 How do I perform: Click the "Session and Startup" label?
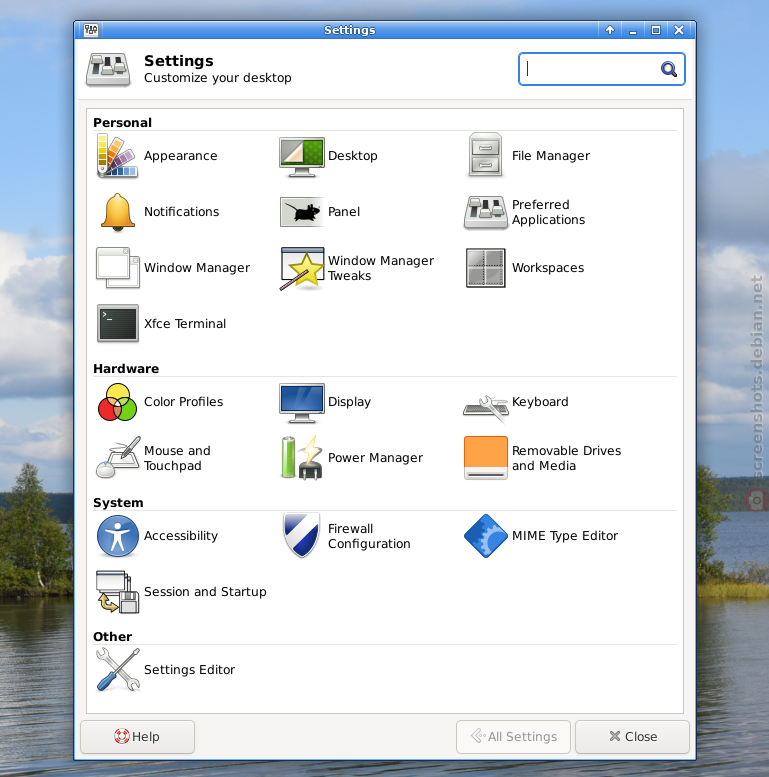coord(205,592)
